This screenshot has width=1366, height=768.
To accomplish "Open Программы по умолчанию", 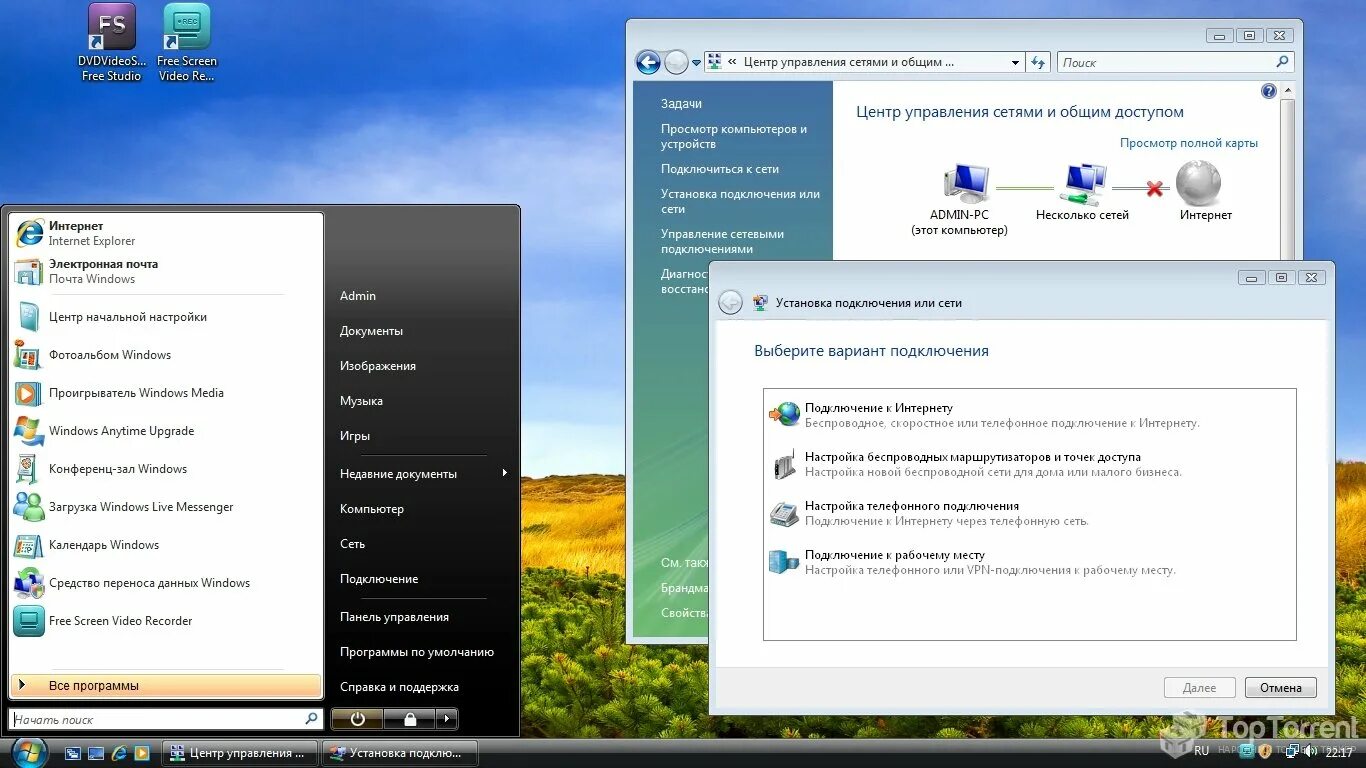I will pos(417,652).
